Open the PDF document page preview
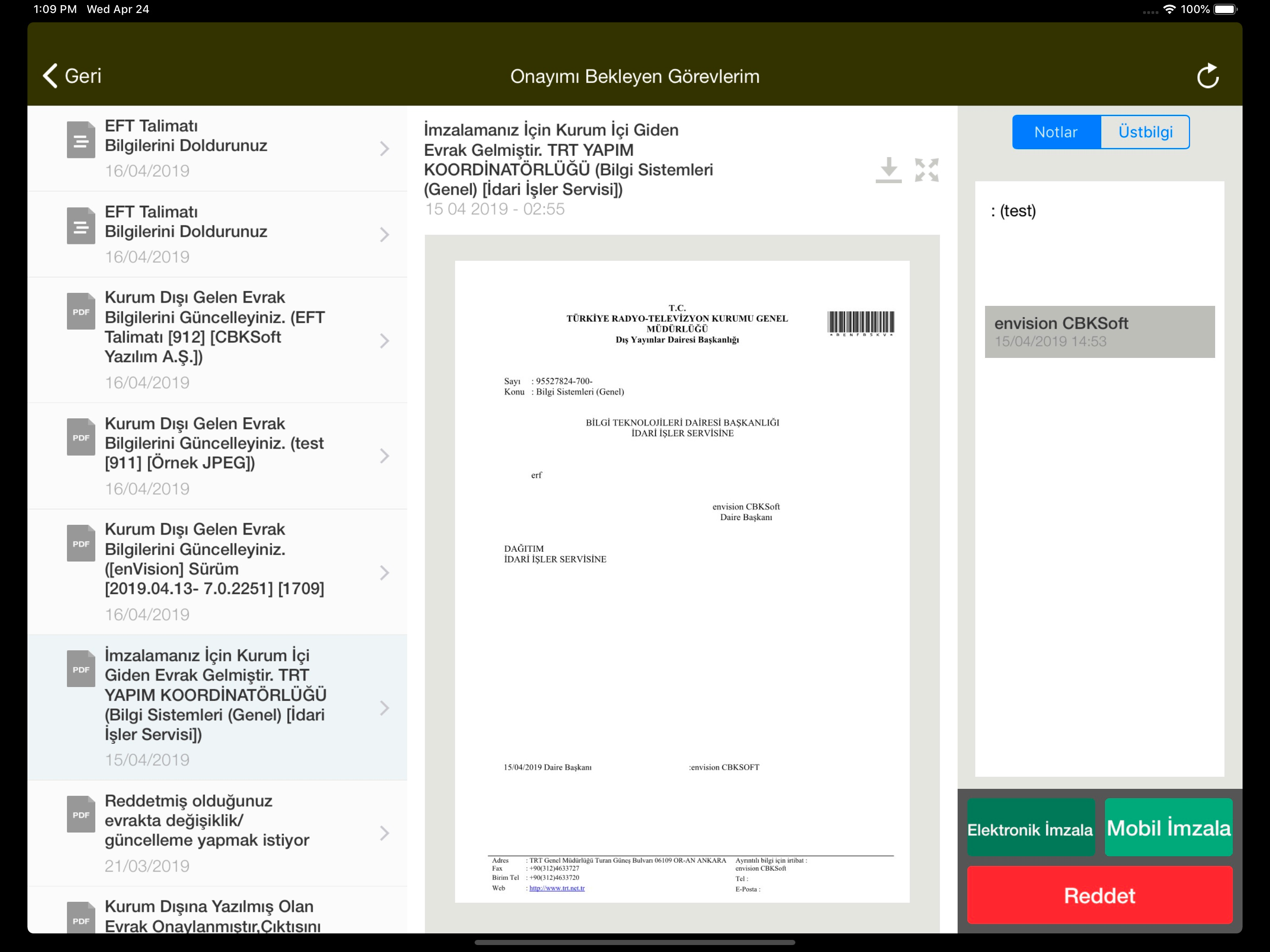Screen dimensions: 1270x952 pyautogui.click(x=682, y=582)
